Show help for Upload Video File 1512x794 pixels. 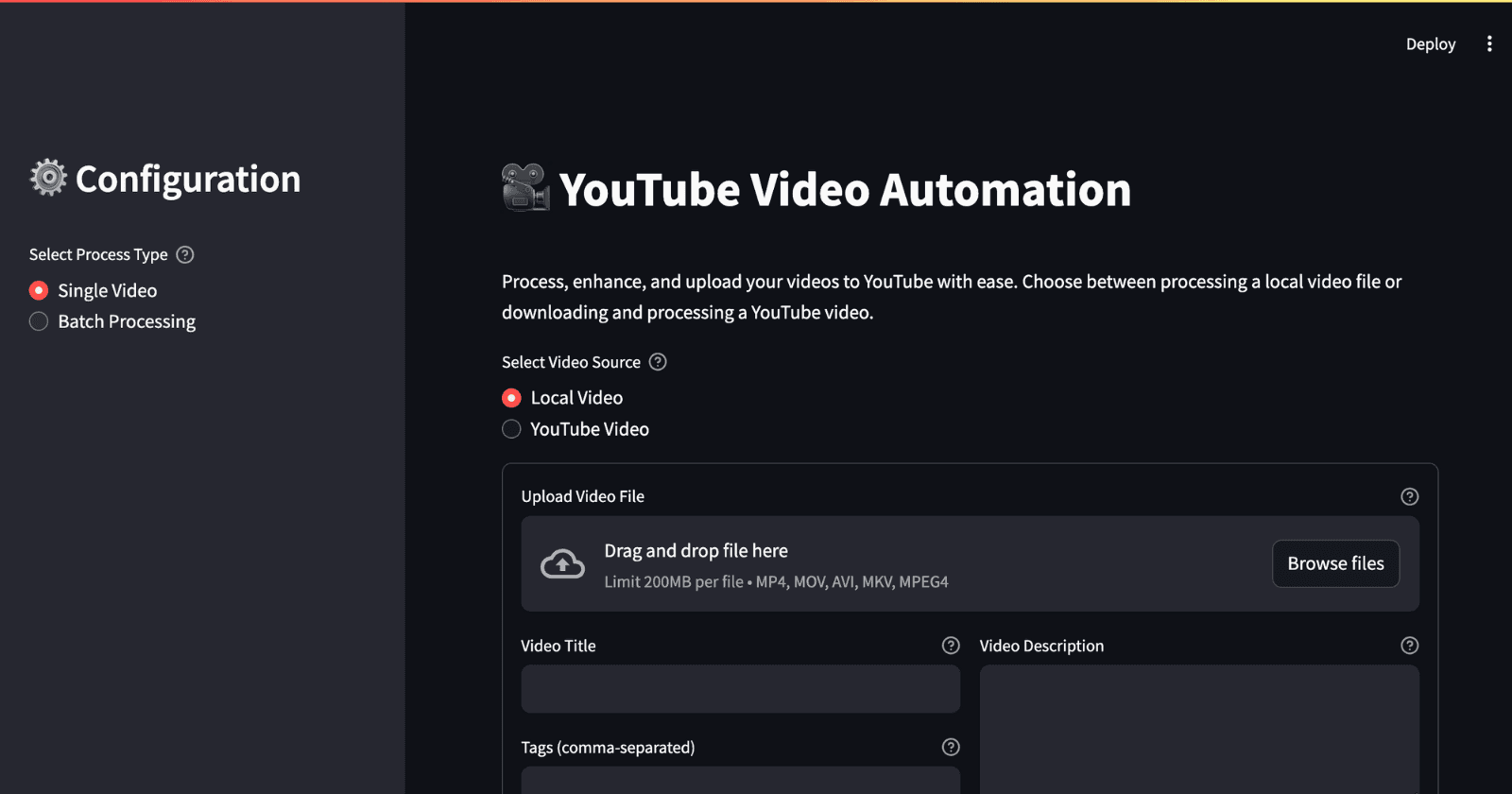1409,496
